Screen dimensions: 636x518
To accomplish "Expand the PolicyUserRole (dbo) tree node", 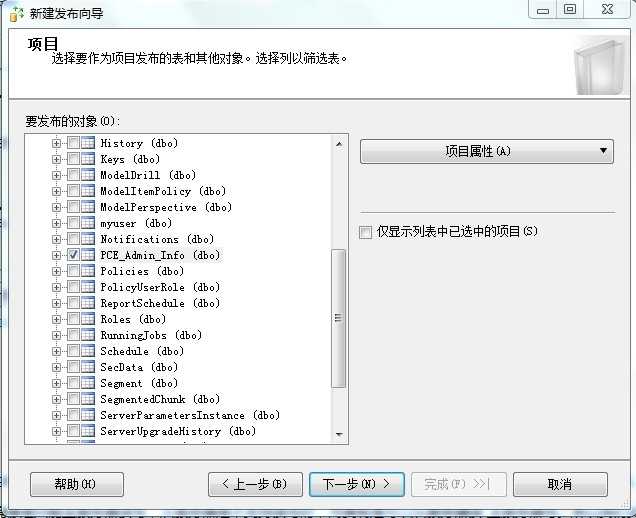I will pos(56,287).
